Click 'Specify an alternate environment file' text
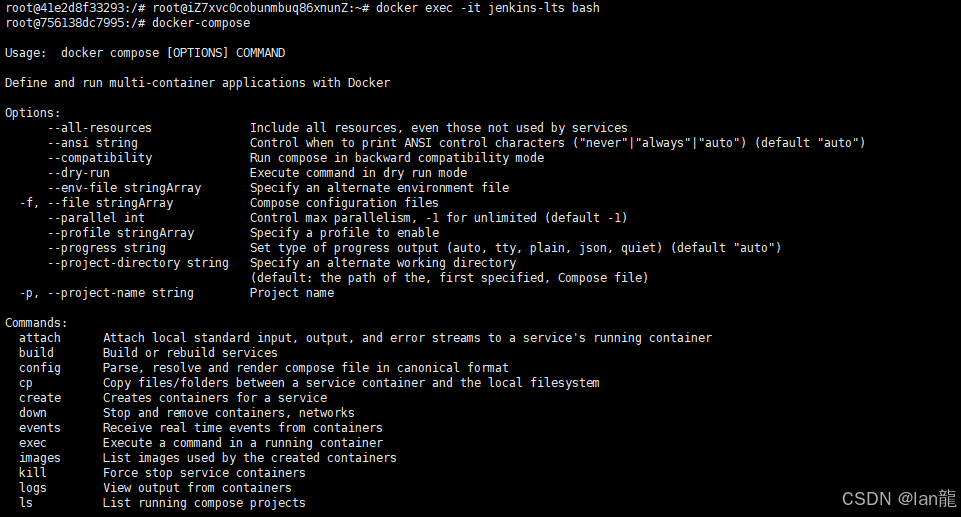 click(x=379, y=188)
